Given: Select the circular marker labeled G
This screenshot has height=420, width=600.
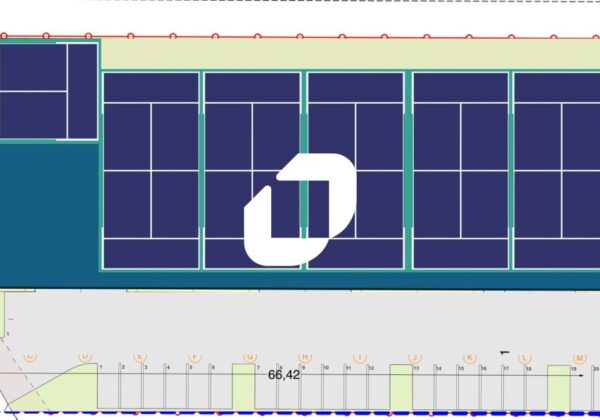Looking at the screenshot, I should point(250,357).
